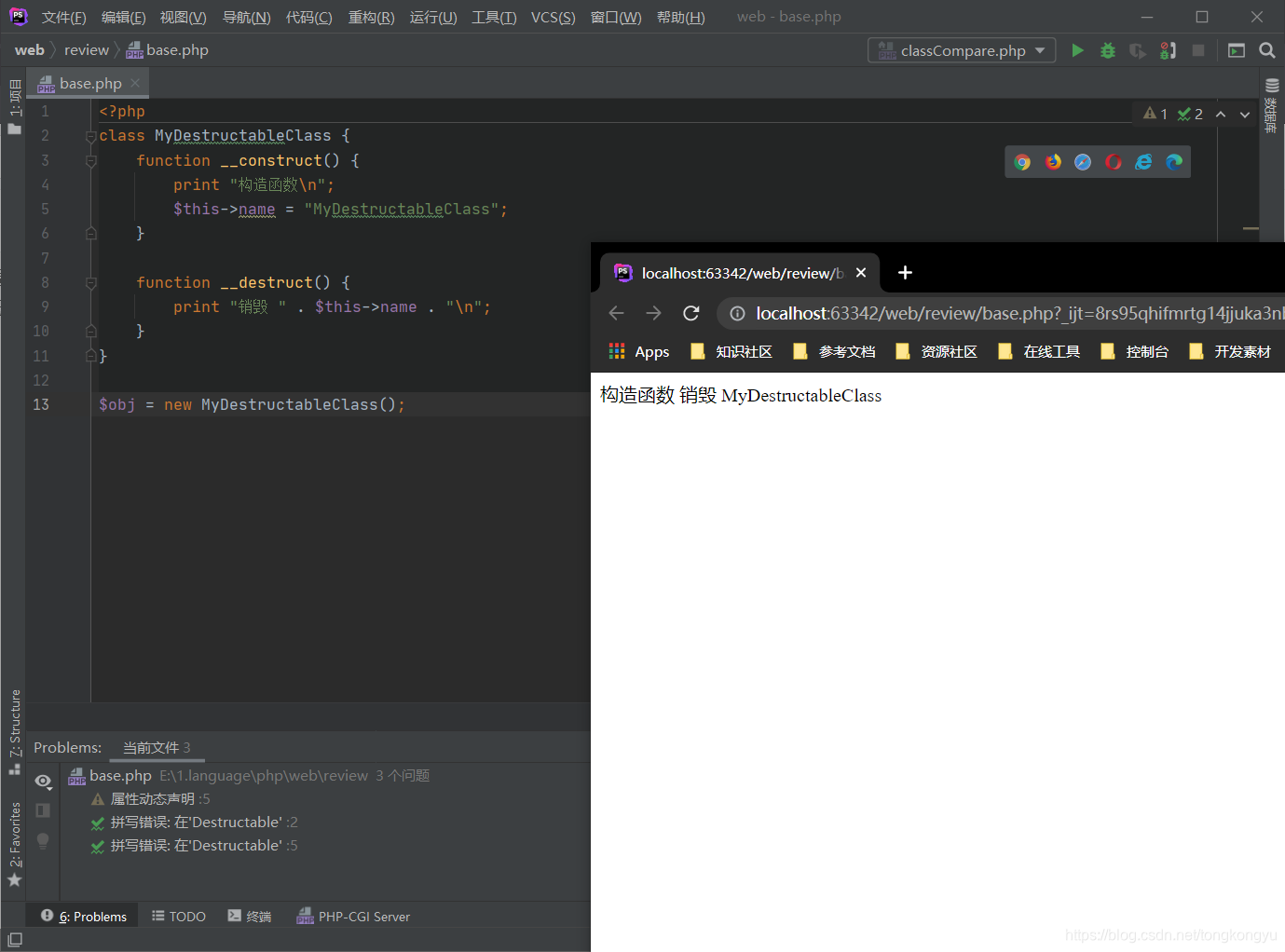The image size is (1285, 952).
Task: Collapse the __destruct function fold marker
Action: coord(91,282)
